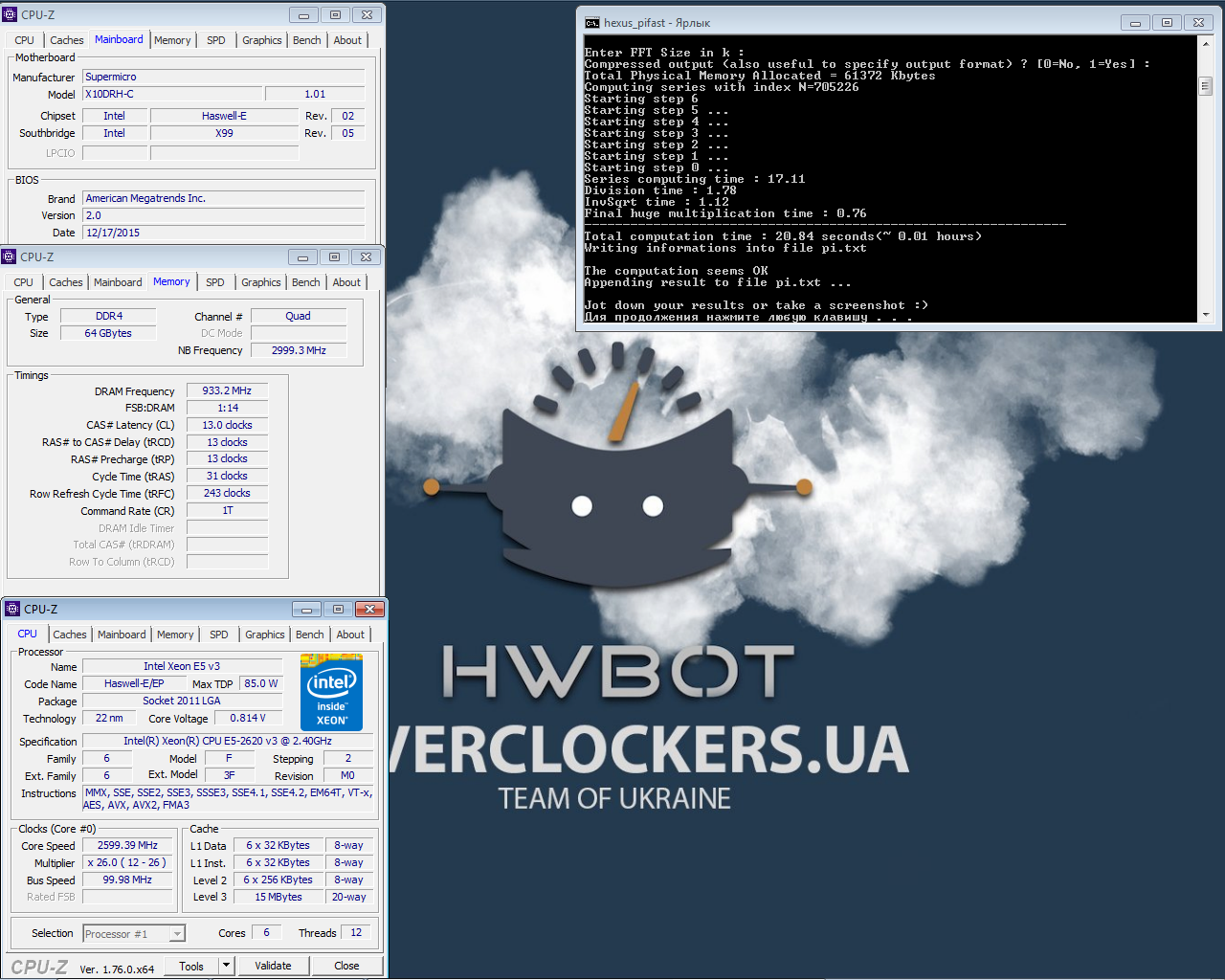Switch to Mainboard tab in the CPU window

coord(122,635)
